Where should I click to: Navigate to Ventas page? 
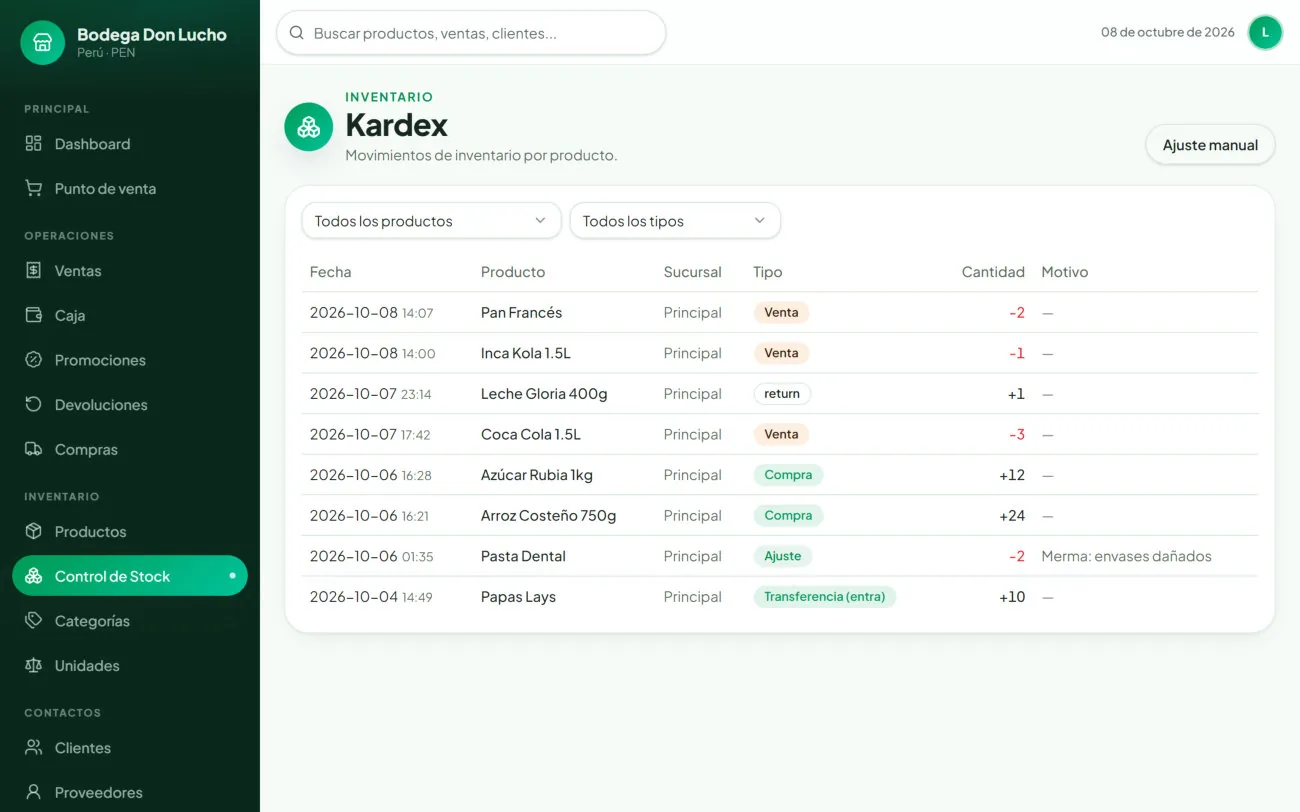(x=130, y=270)
